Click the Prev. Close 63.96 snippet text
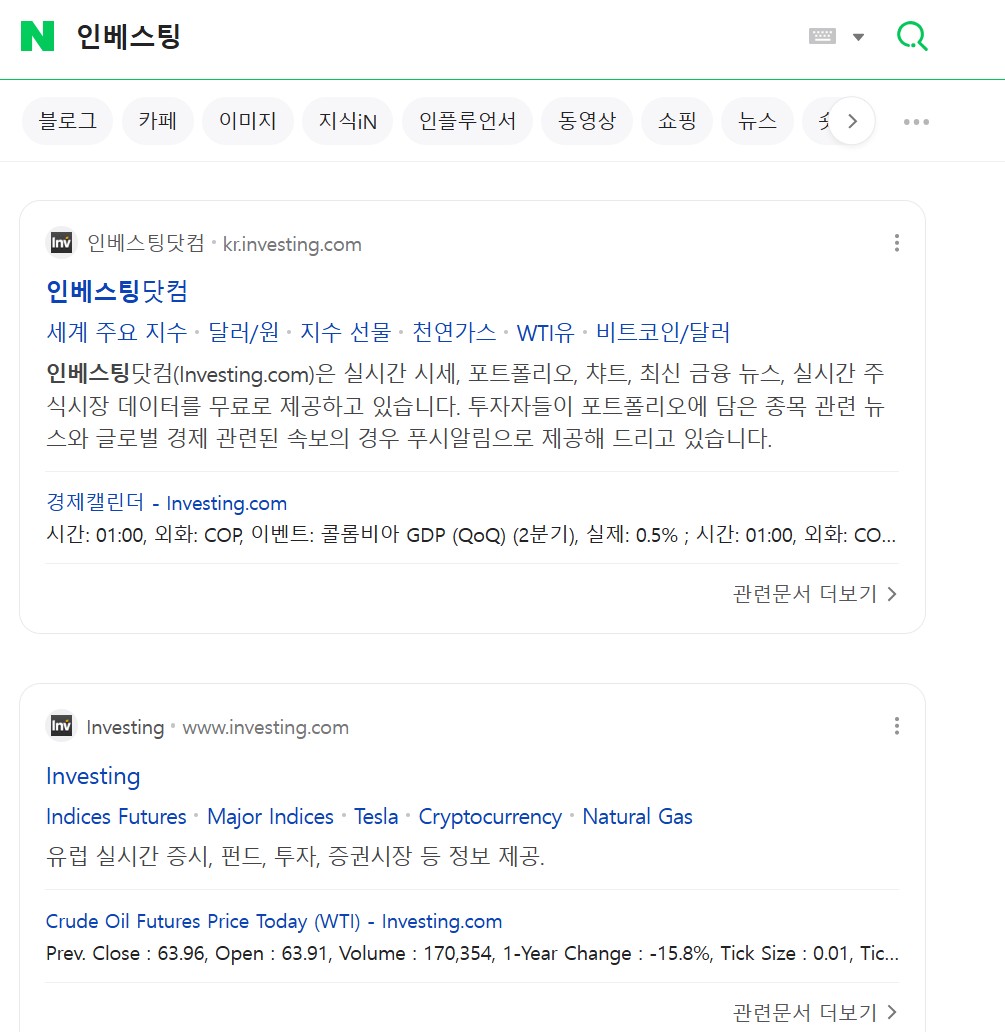Viewport: 1005px width, 1032px height. [472, 953]
